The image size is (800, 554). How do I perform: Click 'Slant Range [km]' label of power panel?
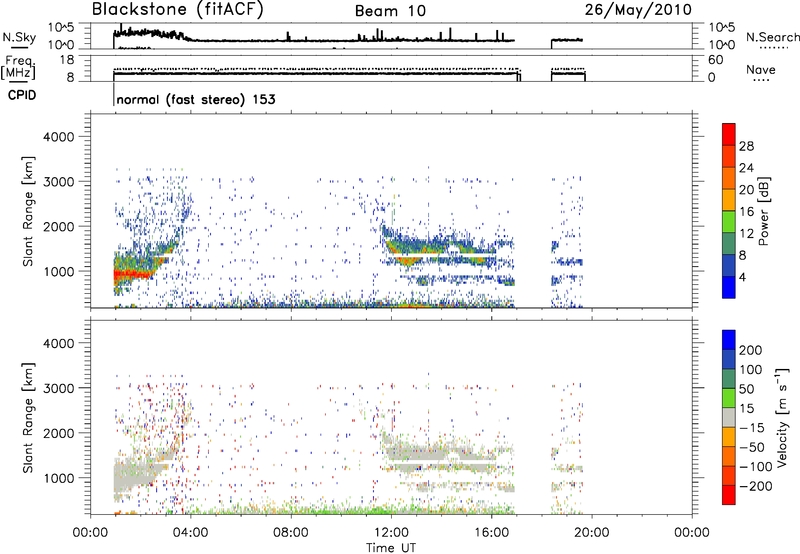pos(28,211)
